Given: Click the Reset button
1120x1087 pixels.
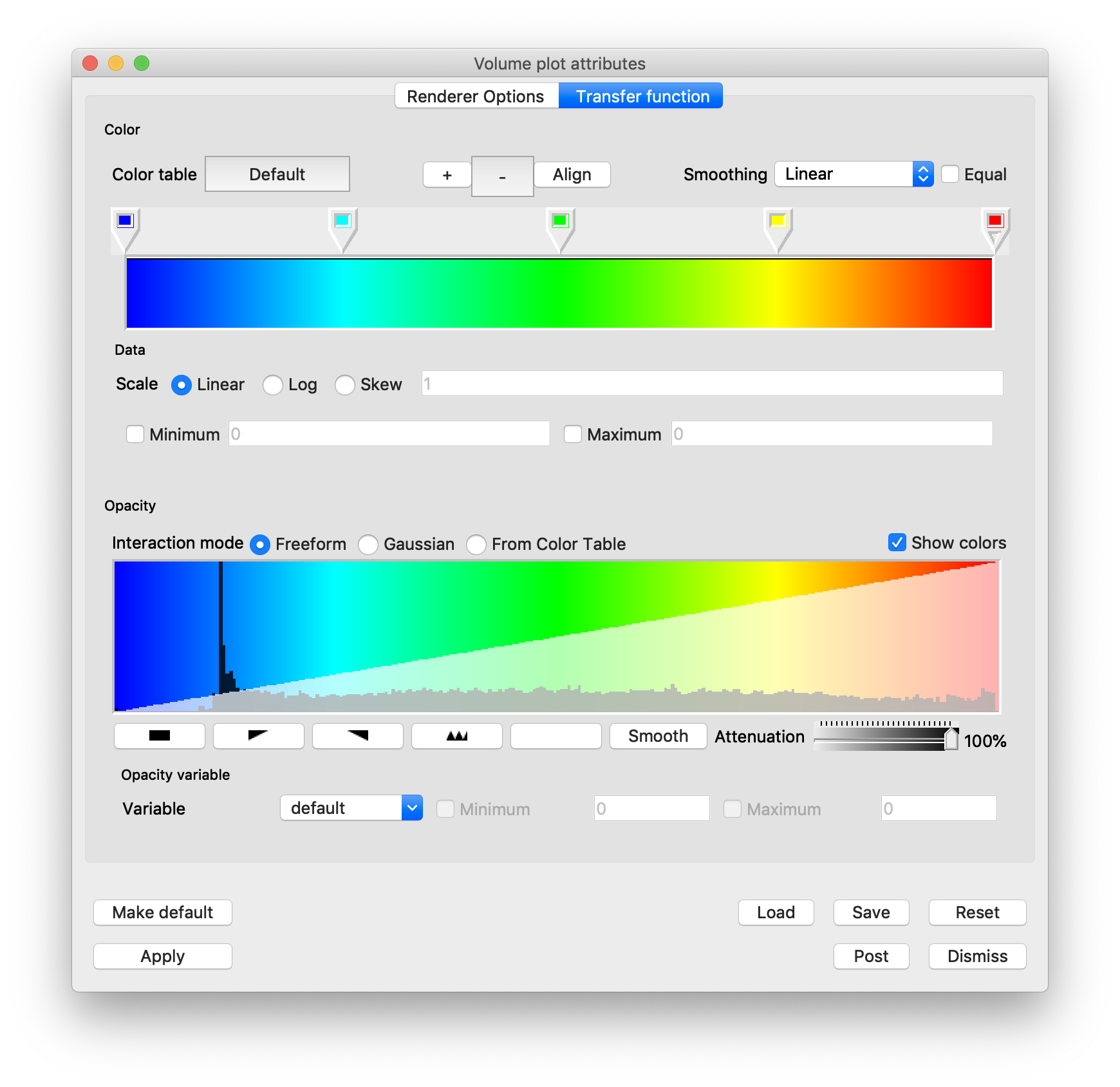Looking at the screenshot, I should [x=978, y=912].
